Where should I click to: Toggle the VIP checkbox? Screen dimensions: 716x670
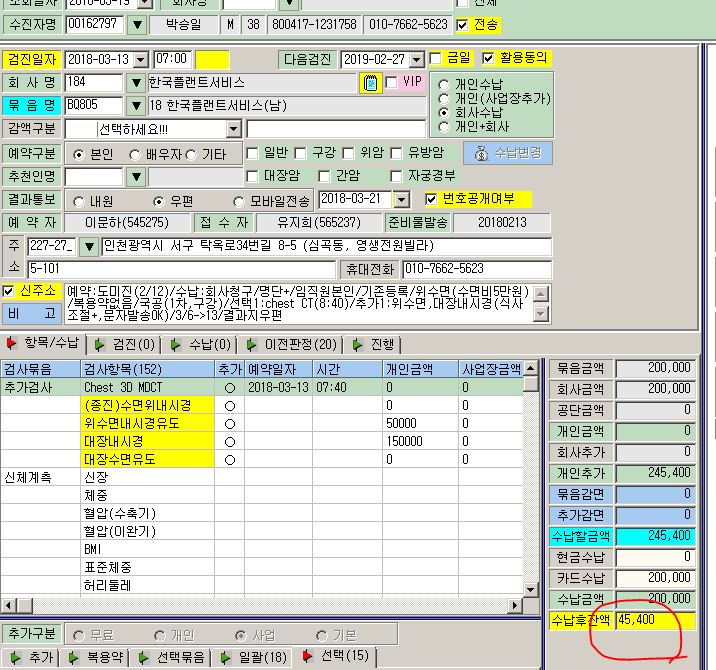(391, 82)
